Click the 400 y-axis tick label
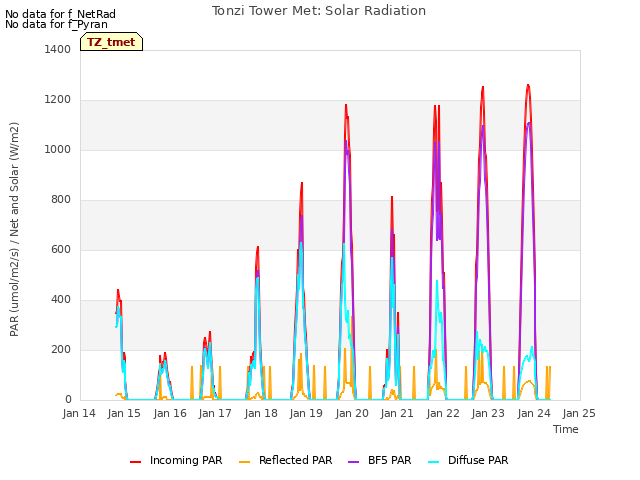This screenshot has width=640, height=480. pyautogui.click(x=61, y=300)
